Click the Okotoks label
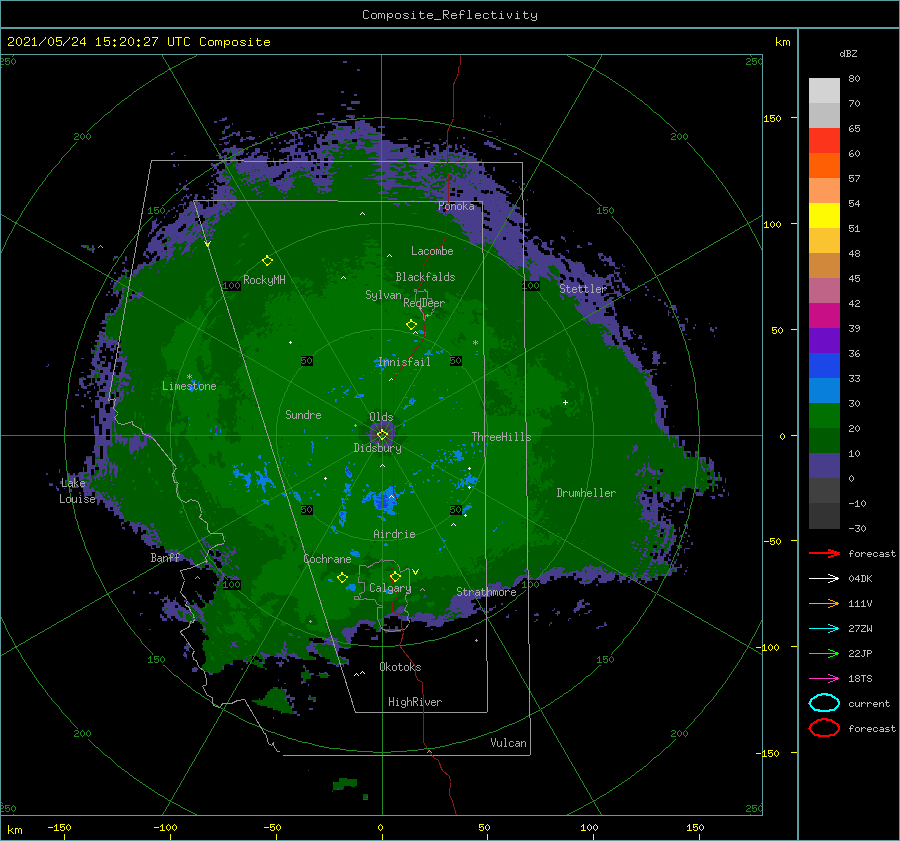 pyautogui.click(x=401, y=666)
